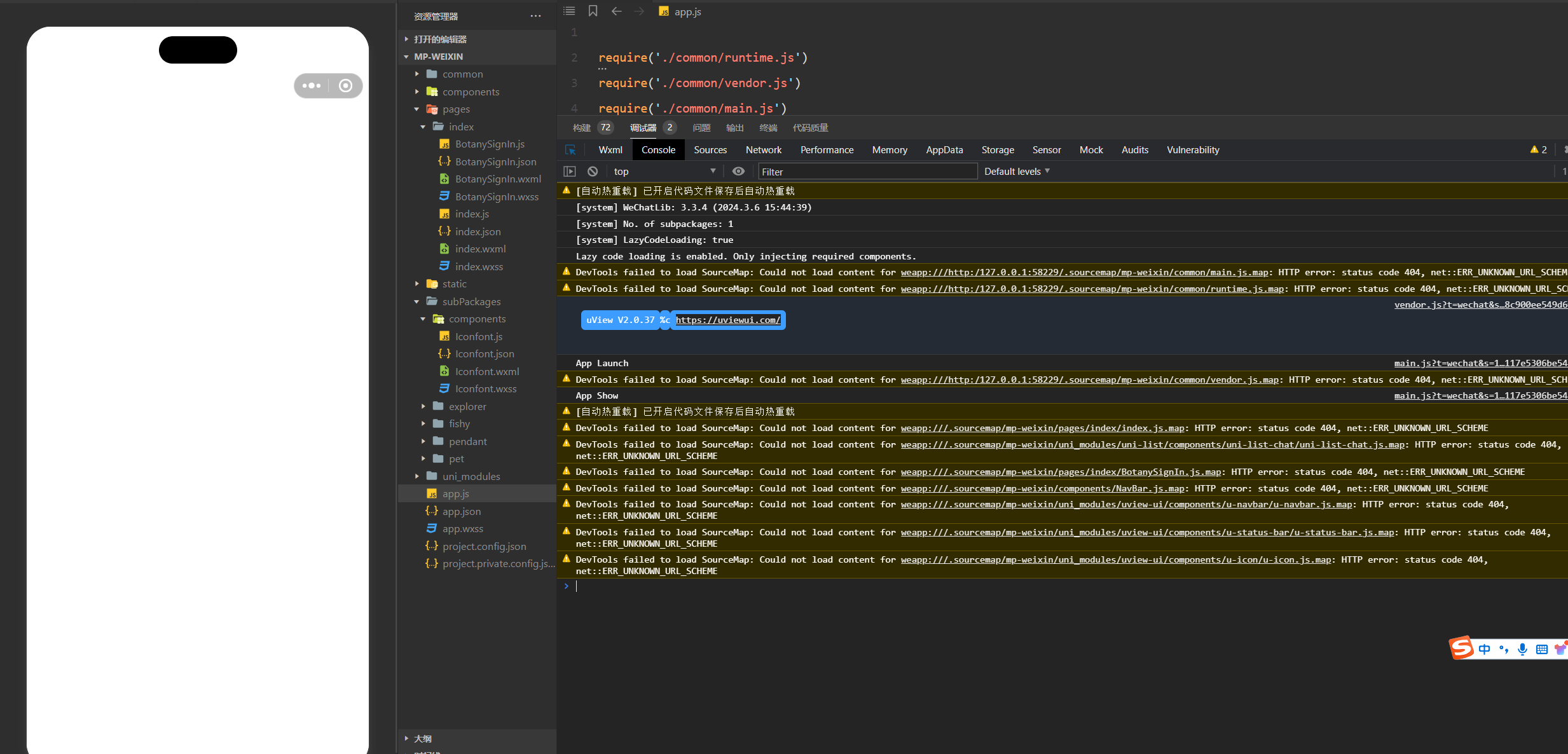Image resolution: width=1568 pixels, height=754 pixels.
Task: Open the https://uviewui.com/ link
Action: tap(727, 320)
